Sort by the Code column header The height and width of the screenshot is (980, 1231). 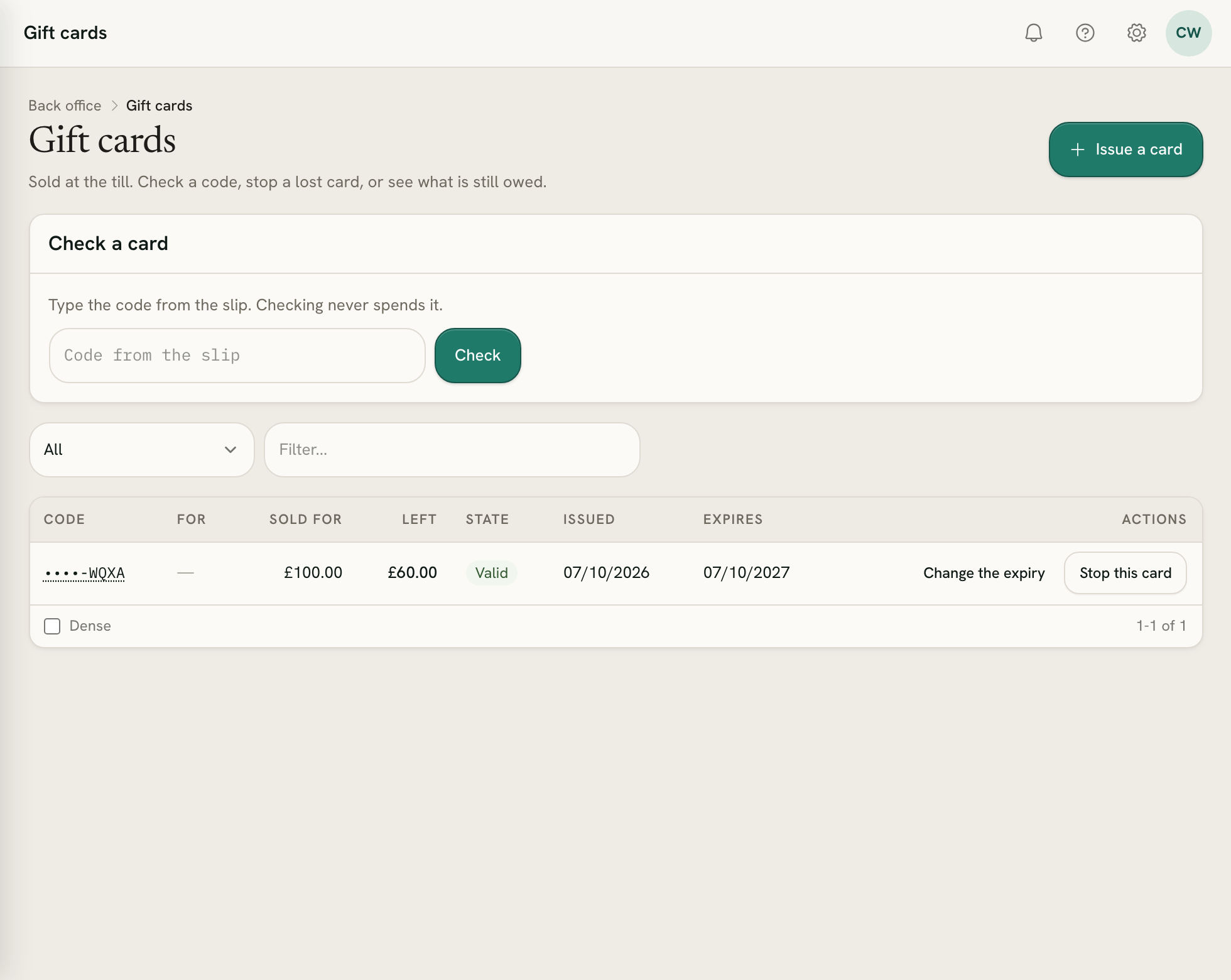[x=64, y=520]
